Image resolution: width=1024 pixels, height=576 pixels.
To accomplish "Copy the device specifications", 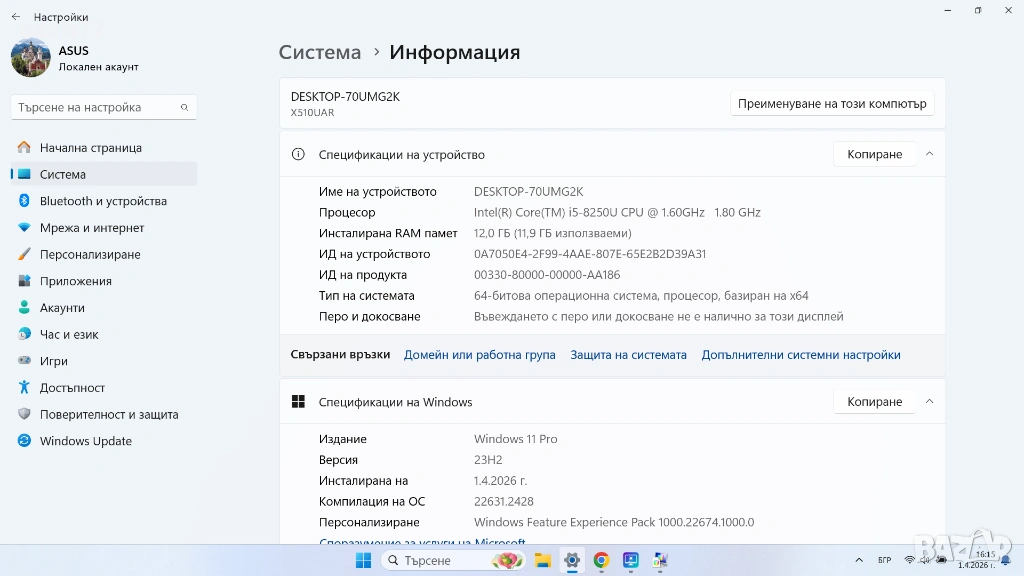I will 874,154.
